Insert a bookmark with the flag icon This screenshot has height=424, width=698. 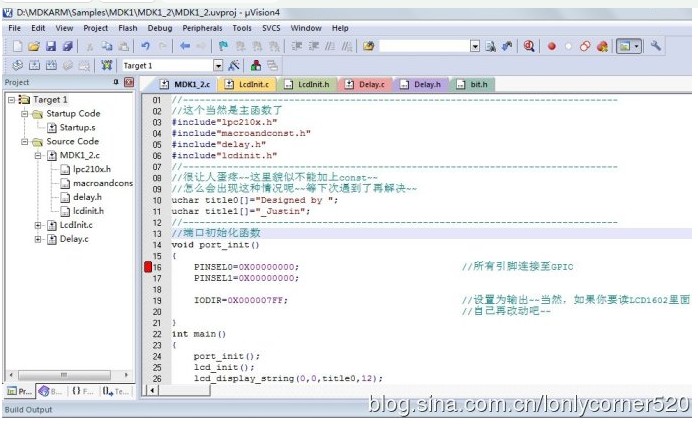tap(223, 46)
